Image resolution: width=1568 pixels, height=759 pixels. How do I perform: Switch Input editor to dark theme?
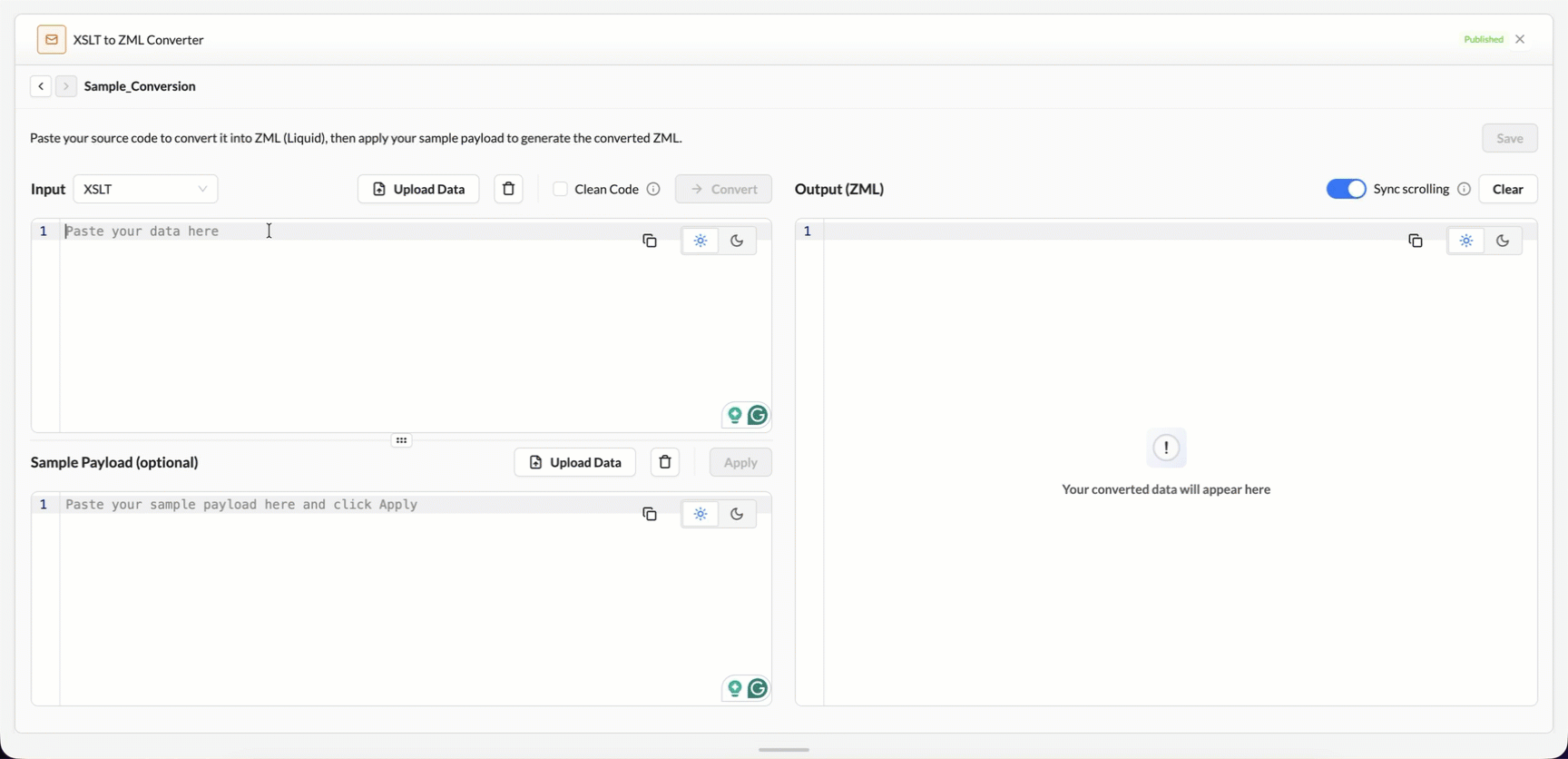click(737, 241)
